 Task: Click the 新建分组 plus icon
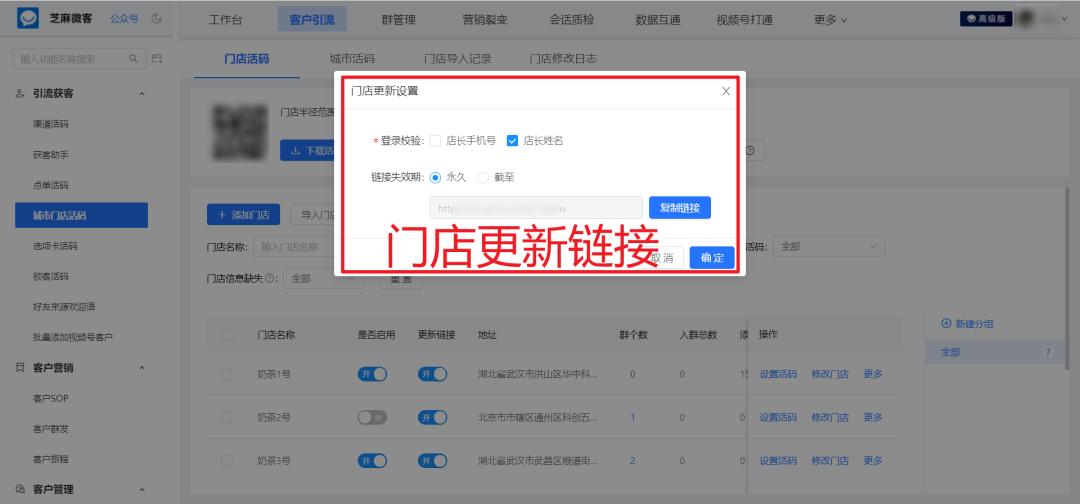pos(946,324)
